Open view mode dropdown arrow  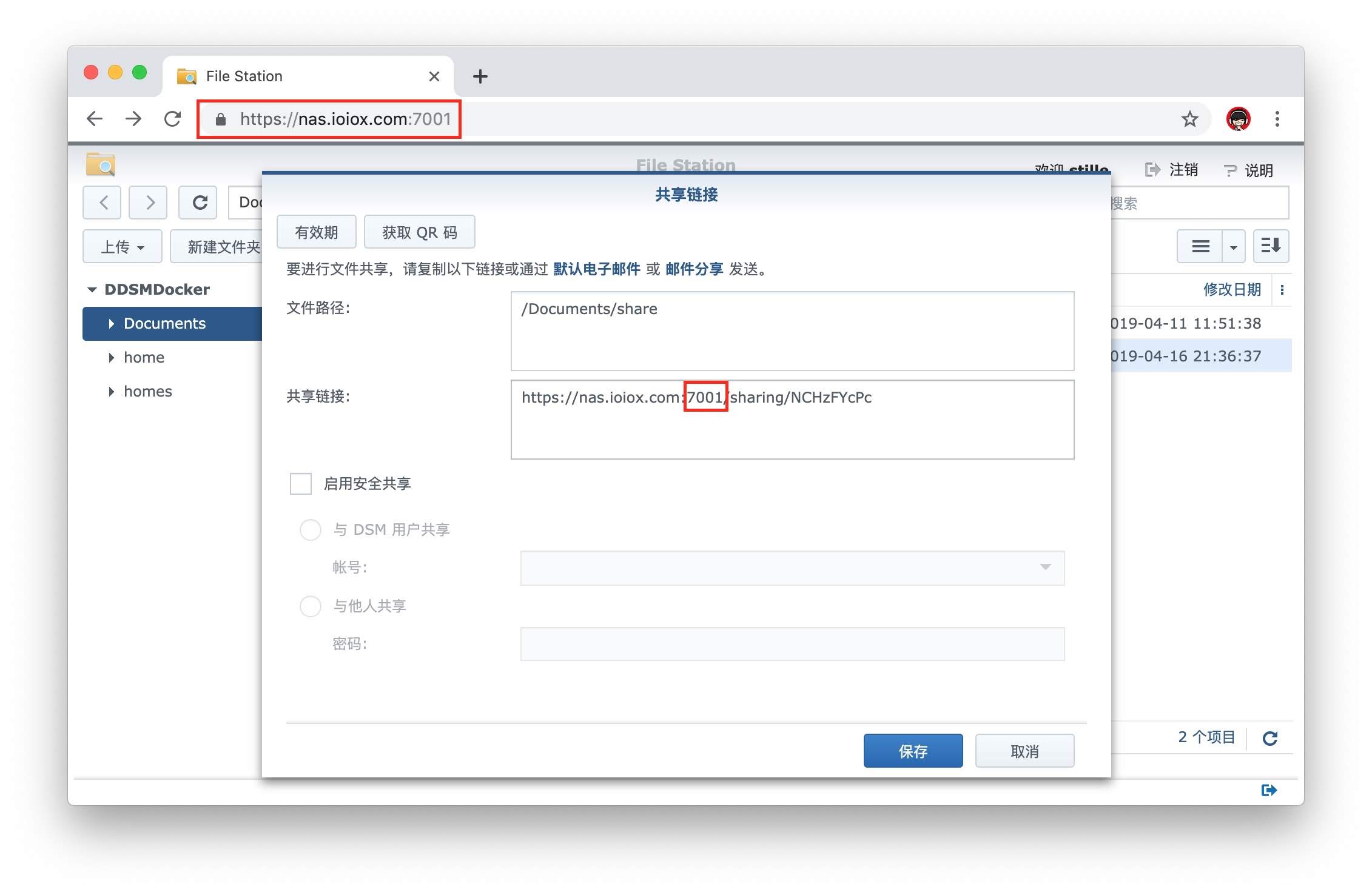[1233, 247]
